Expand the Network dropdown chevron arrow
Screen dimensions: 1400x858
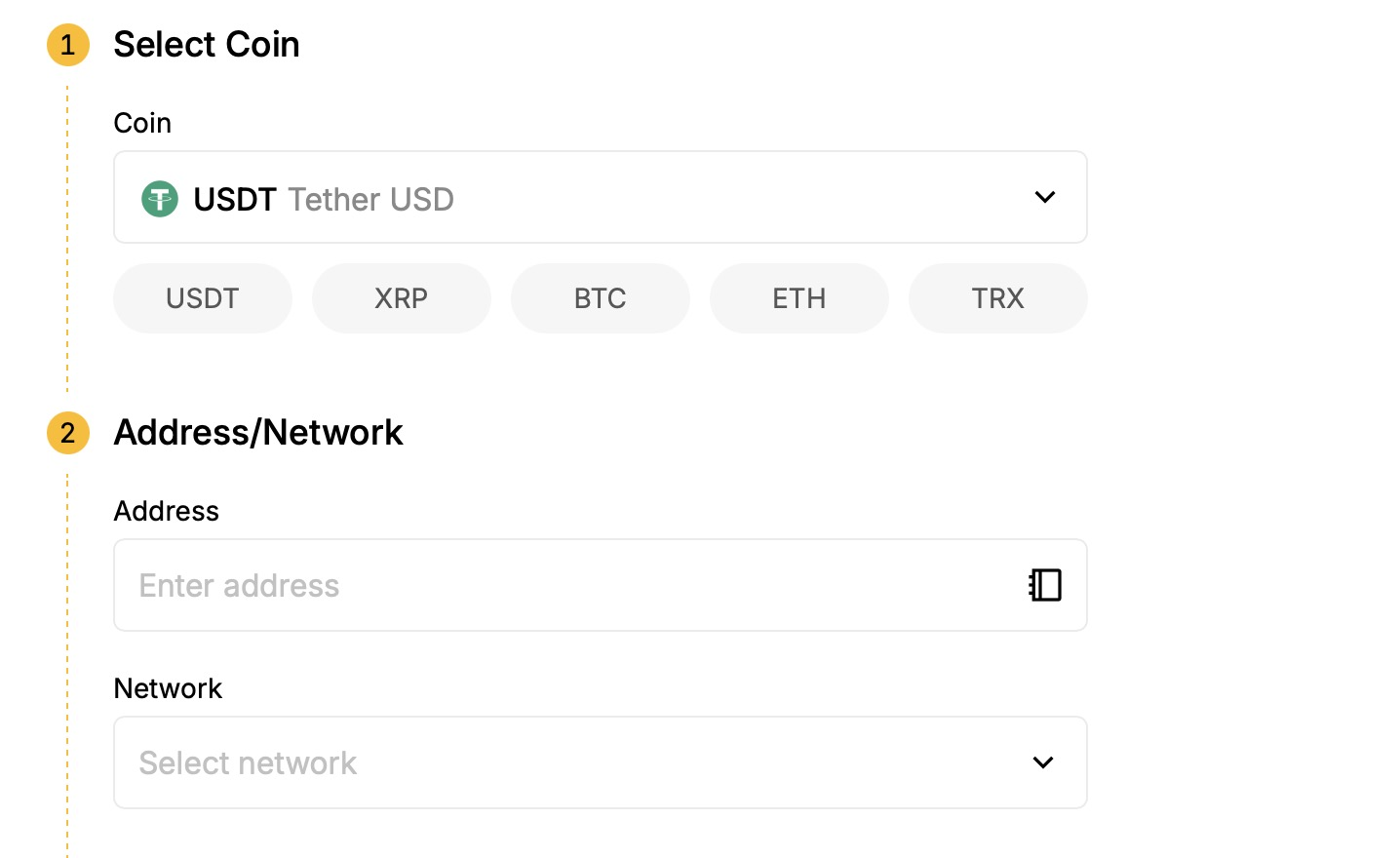(1043, 762)
